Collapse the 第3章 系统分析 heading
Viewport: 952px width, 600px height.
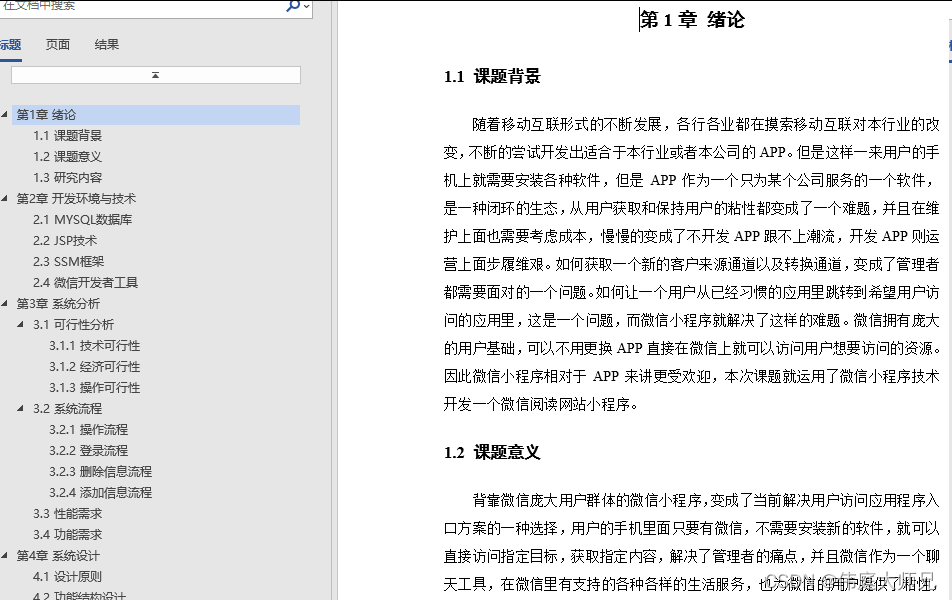[5, 303]
